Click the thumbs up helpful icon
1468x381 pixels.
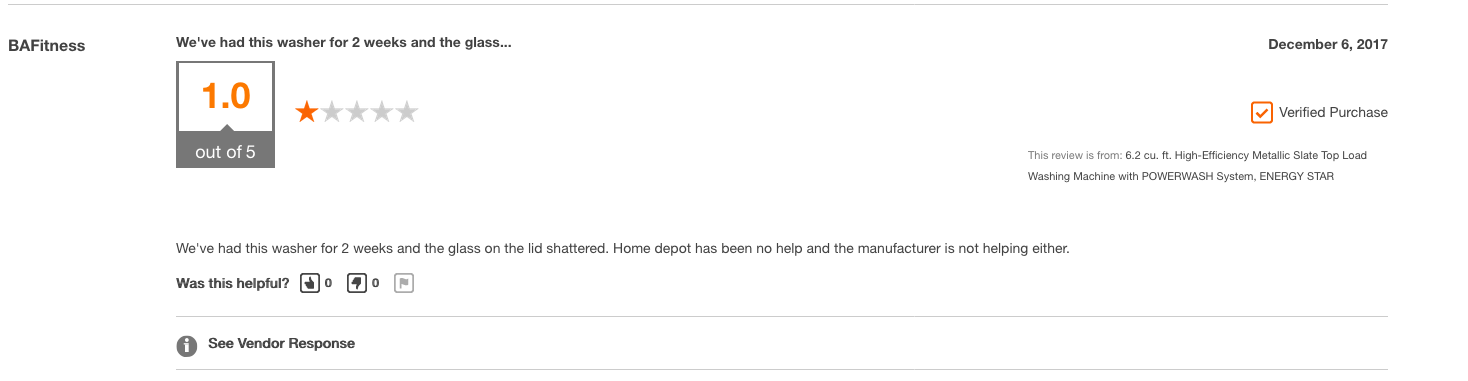309,283
